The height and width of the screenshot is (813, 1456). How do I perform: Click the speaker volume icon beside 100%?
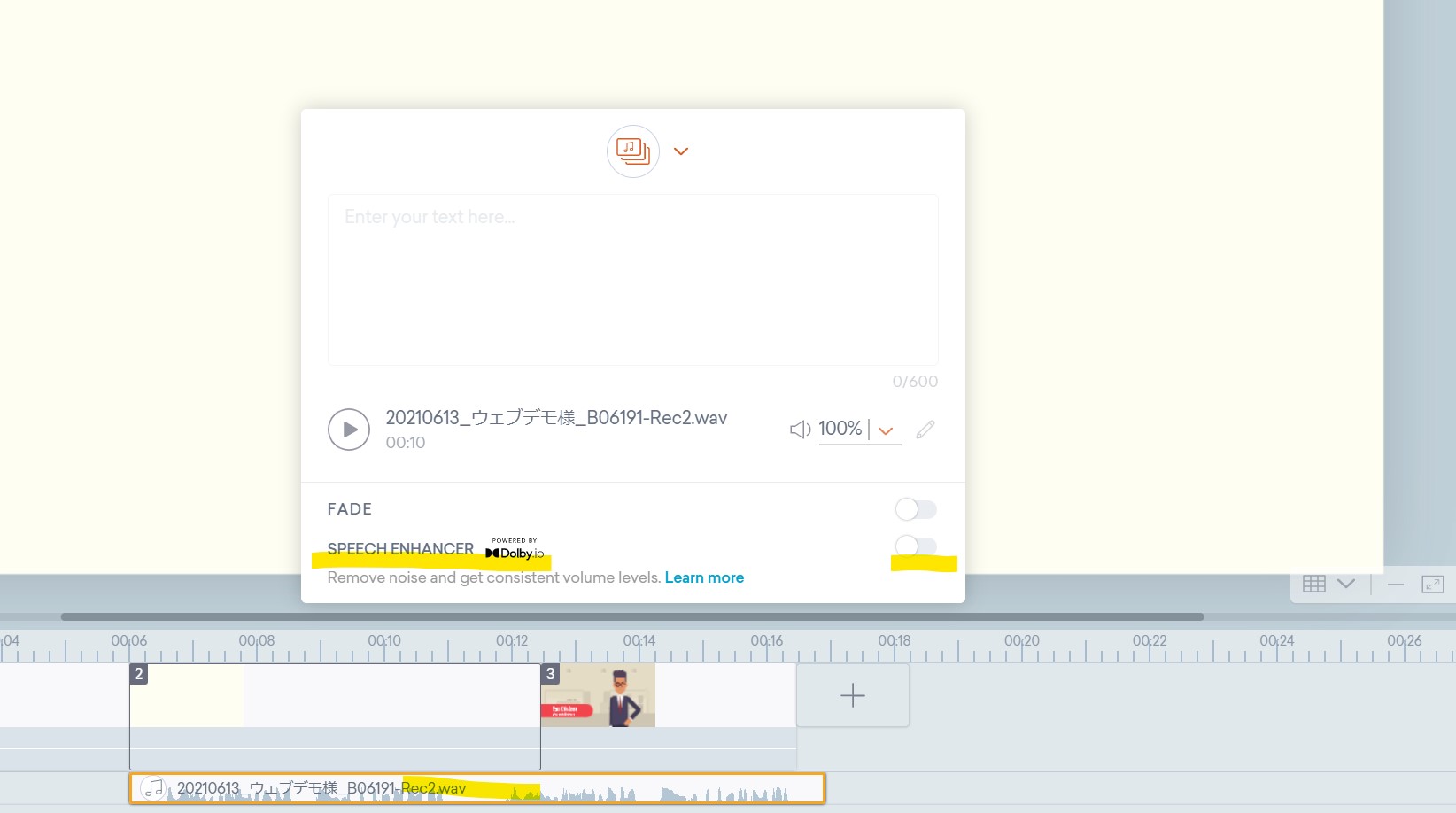800,430
